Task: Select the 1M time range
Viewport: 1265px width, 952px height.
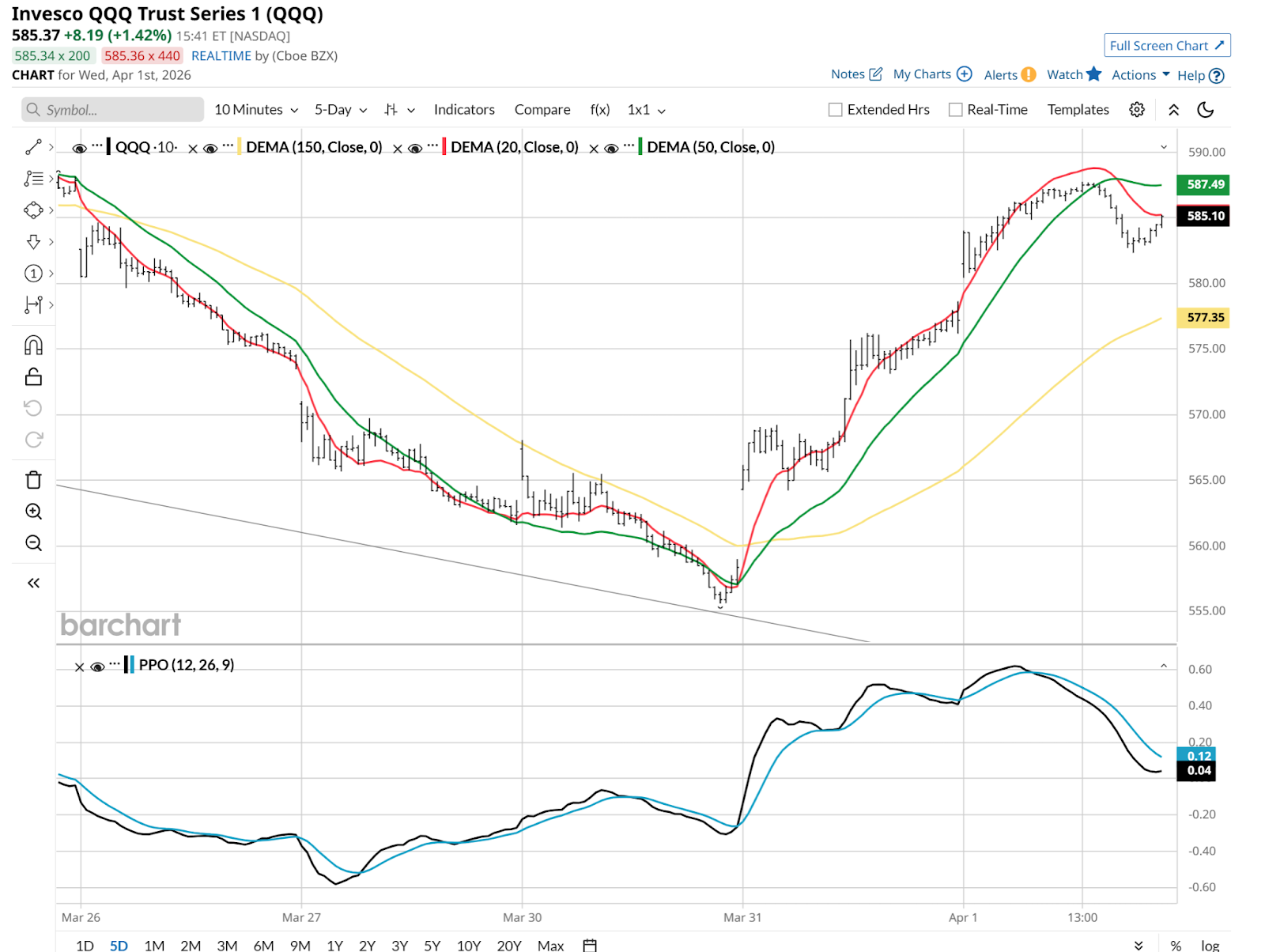Action: tap(154, 945)
